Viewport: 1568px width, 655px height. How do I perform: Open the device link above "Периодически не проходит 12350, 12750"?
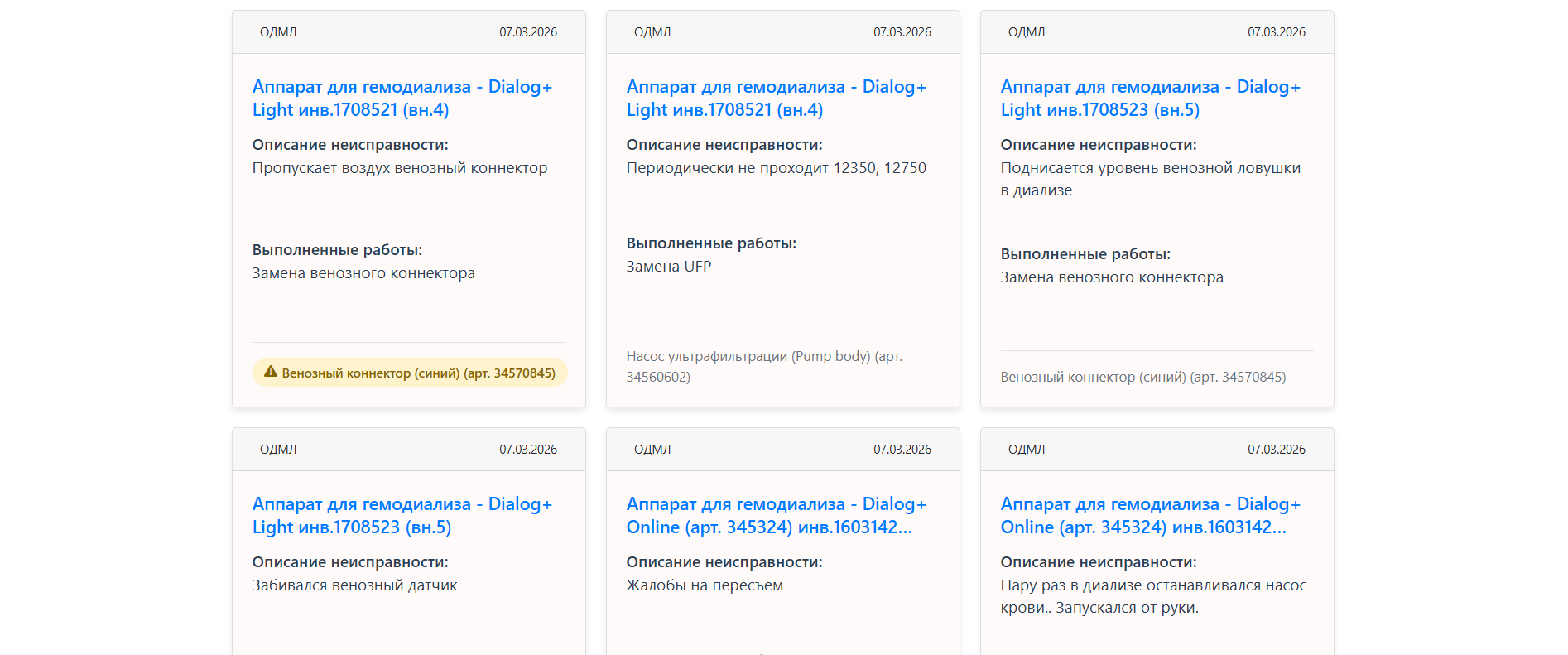pyautogui.click(x=777, y=99)
